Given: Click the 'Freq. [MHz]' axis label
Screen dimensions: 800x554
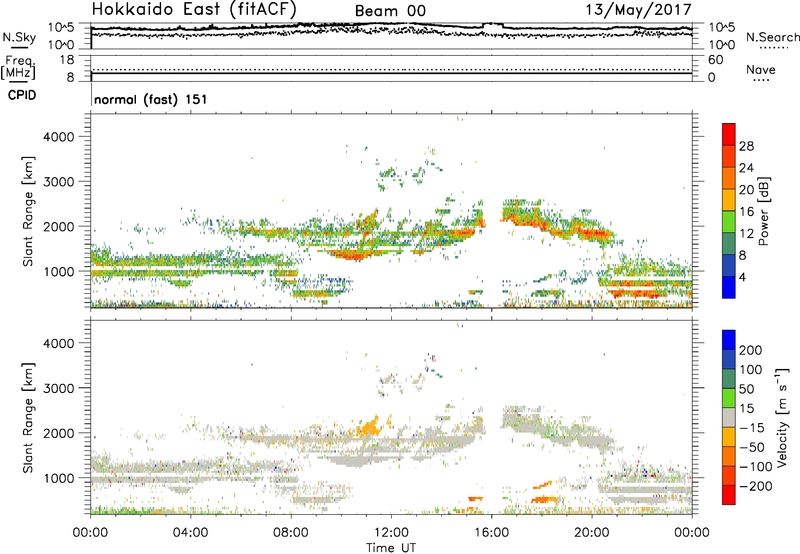Looking at the screenshot, I should 18,68.
